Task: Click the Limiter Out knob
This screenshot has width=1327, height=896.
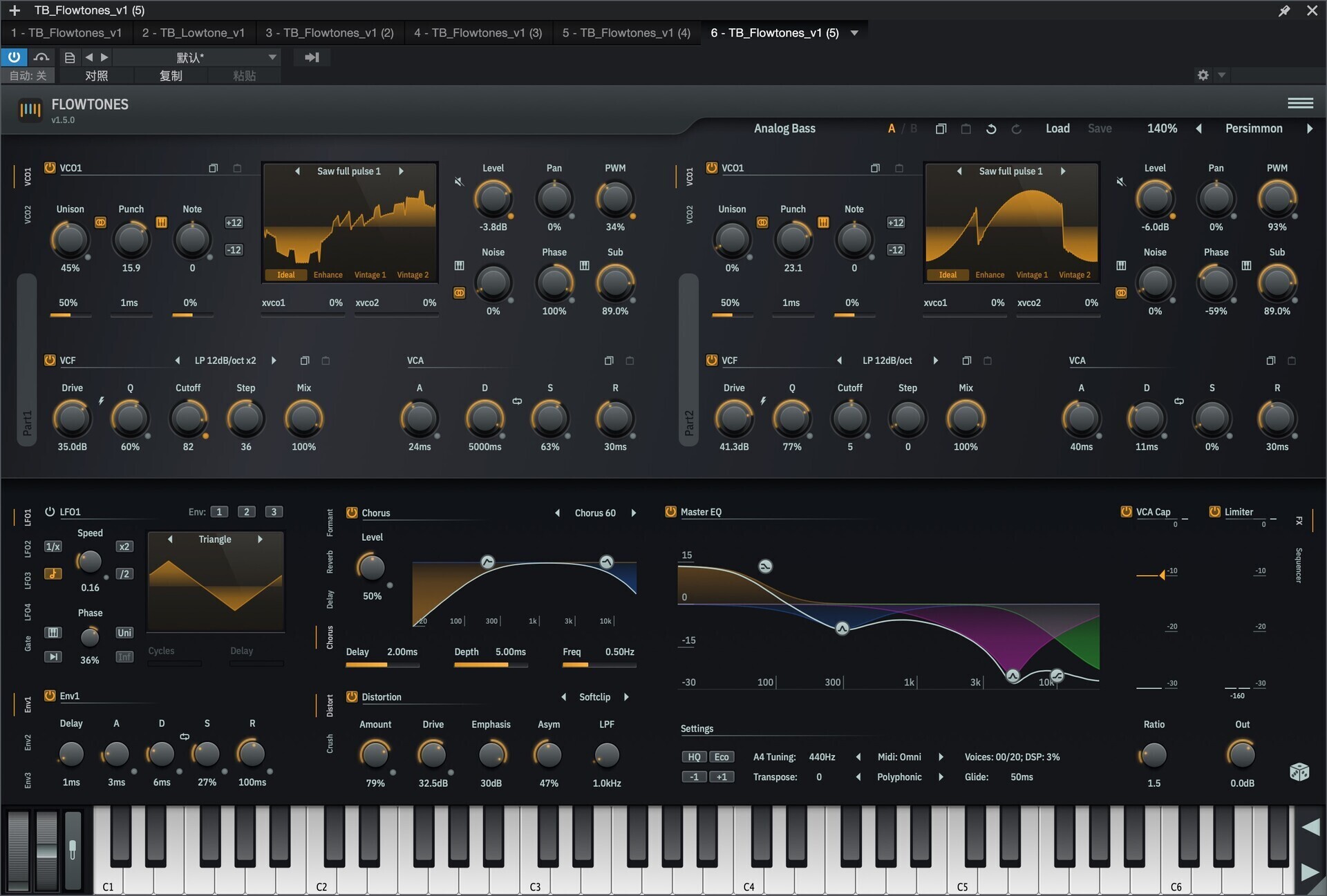Action: tap(1241, 755)
